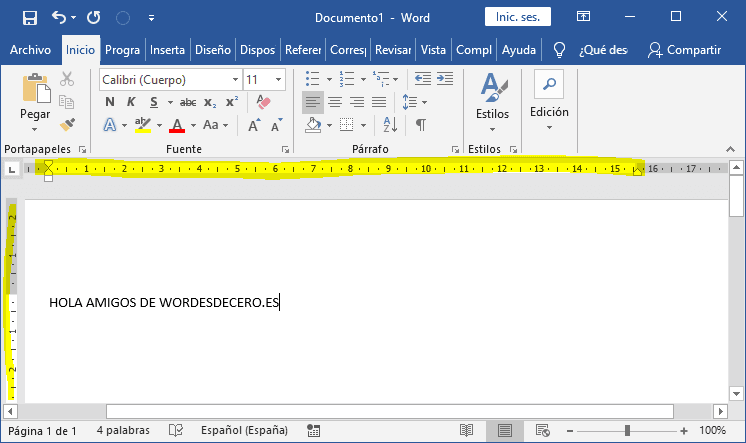The width and height of the screenshot is (746, 443).
Task: Click the borders icon
Action: coord(347,125)
